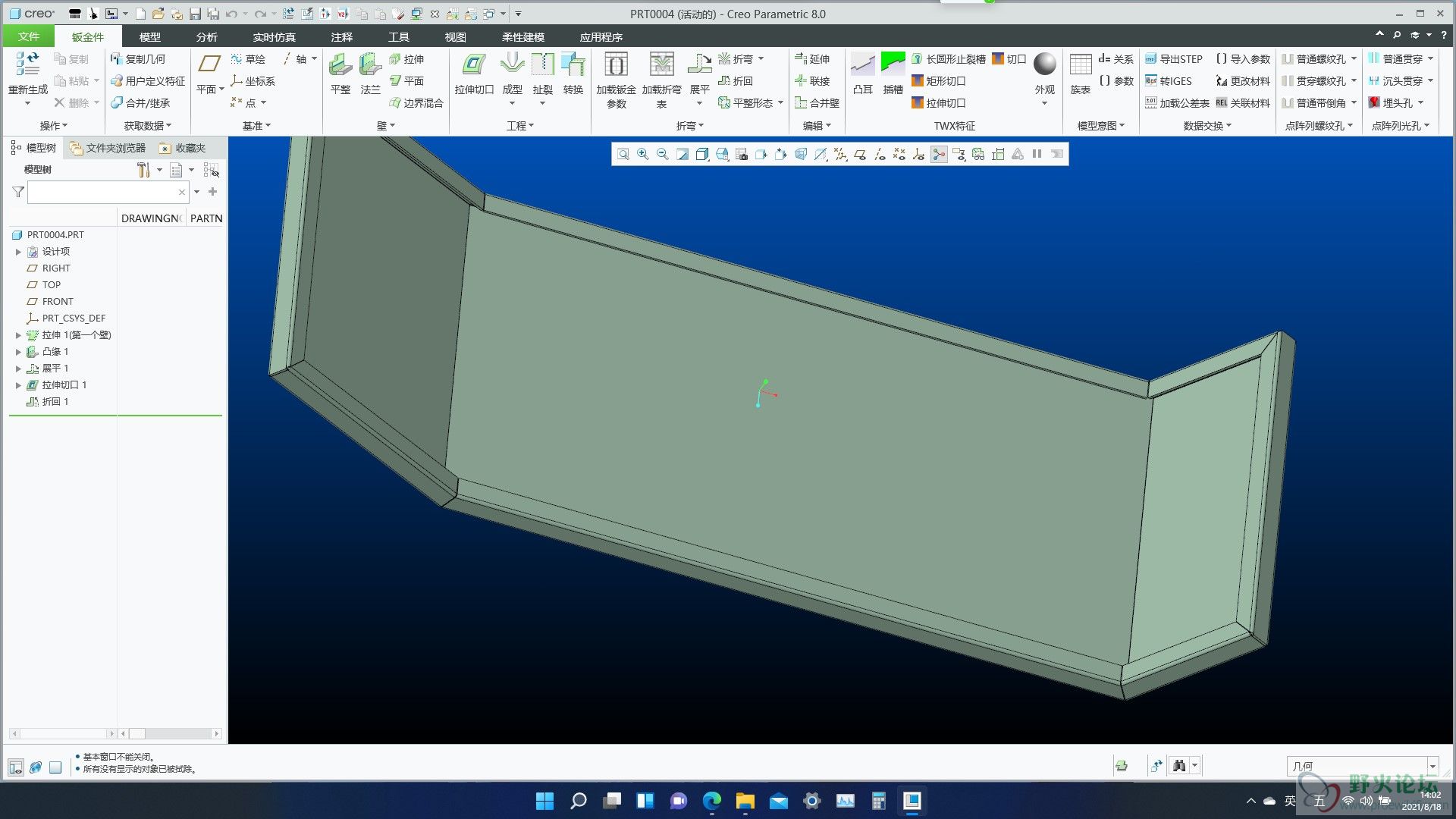The width and height of the screenshot is (1456, 819).
Task: Open the 数据交换 group dropdown
Action: [x=1207, y=126]
